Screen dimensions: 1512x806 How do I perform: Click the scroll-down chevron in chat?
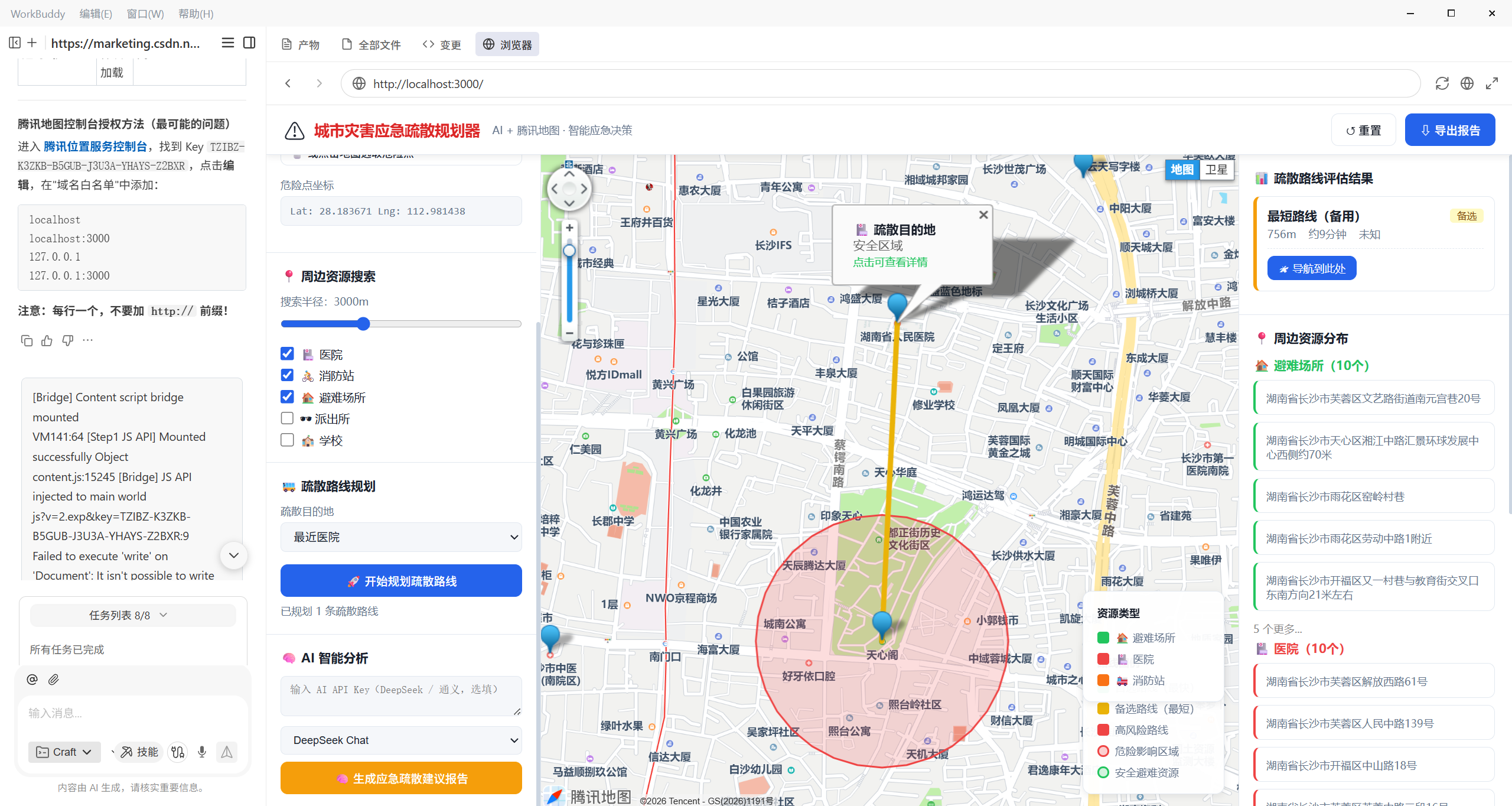(233, 555)
